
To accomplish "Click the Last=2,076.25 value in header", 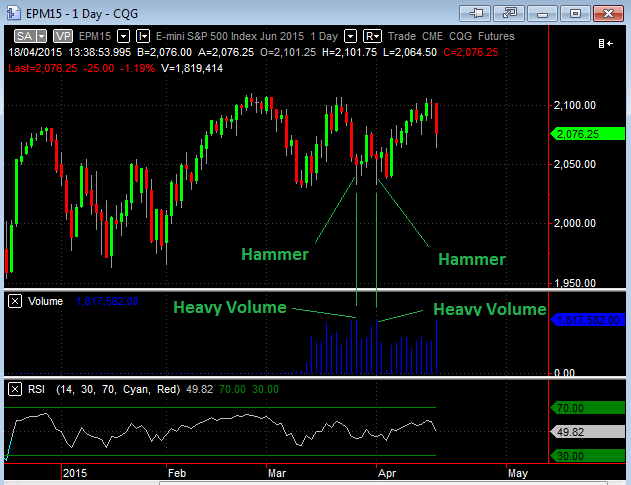I will pyautogui.click(x=43, y=68).
